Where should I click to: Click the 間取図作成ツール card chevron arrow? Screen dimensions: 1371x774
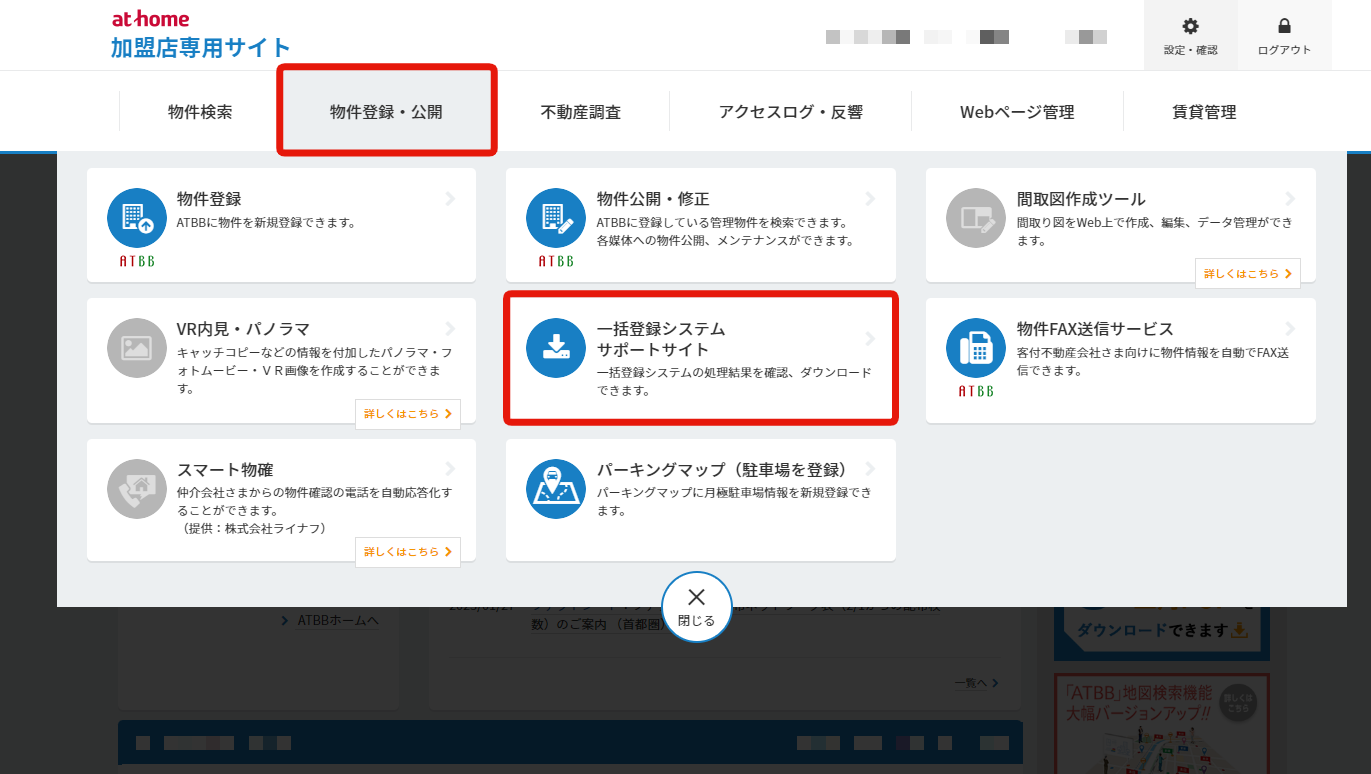(x=1290, y=199)
